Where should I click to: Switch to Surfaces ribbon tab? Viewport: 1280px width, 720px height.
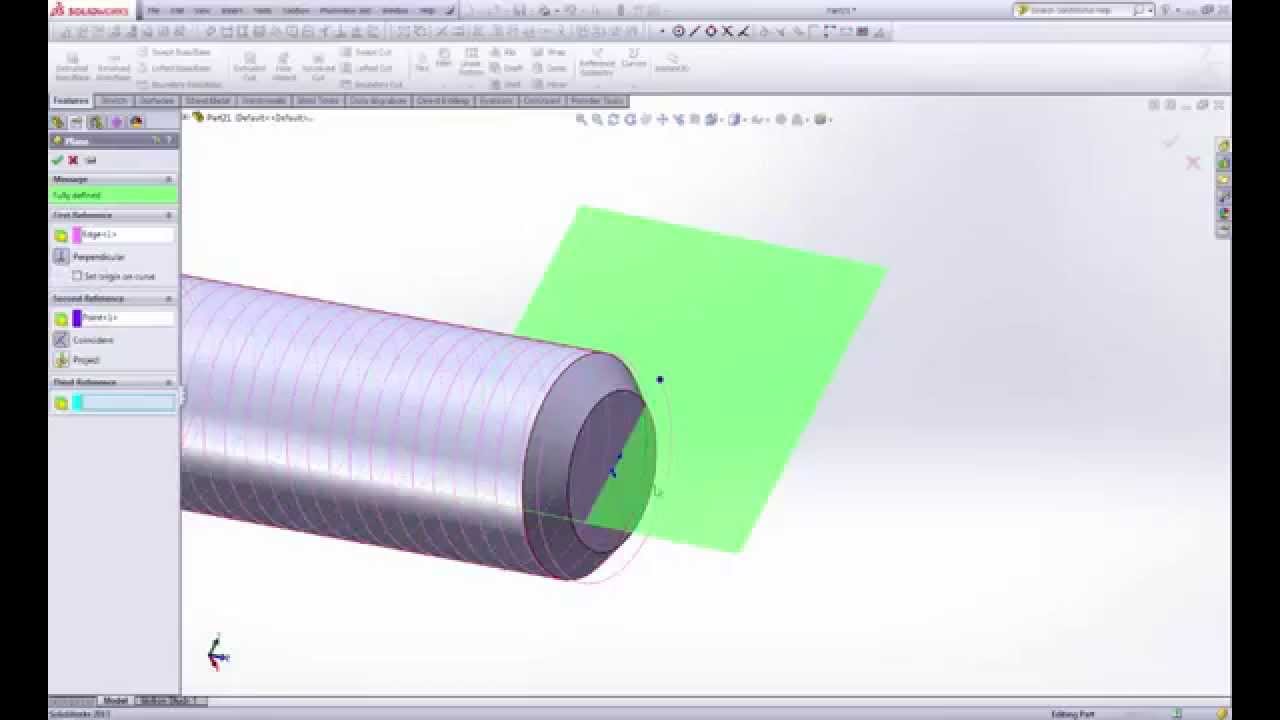157,101
